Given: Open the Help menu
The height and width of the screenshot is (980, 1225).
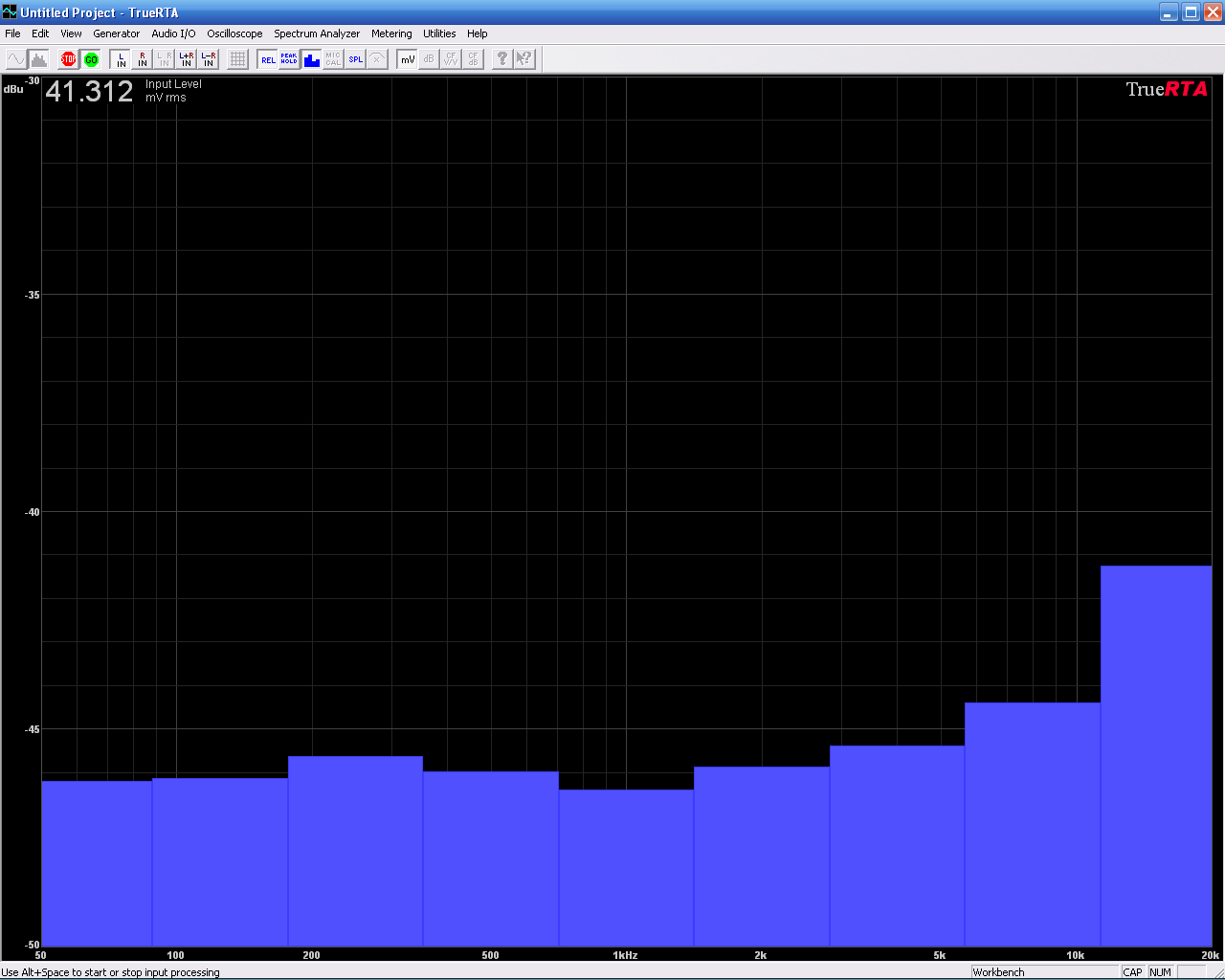Looking at the screenshot, I should pos(478,33).
